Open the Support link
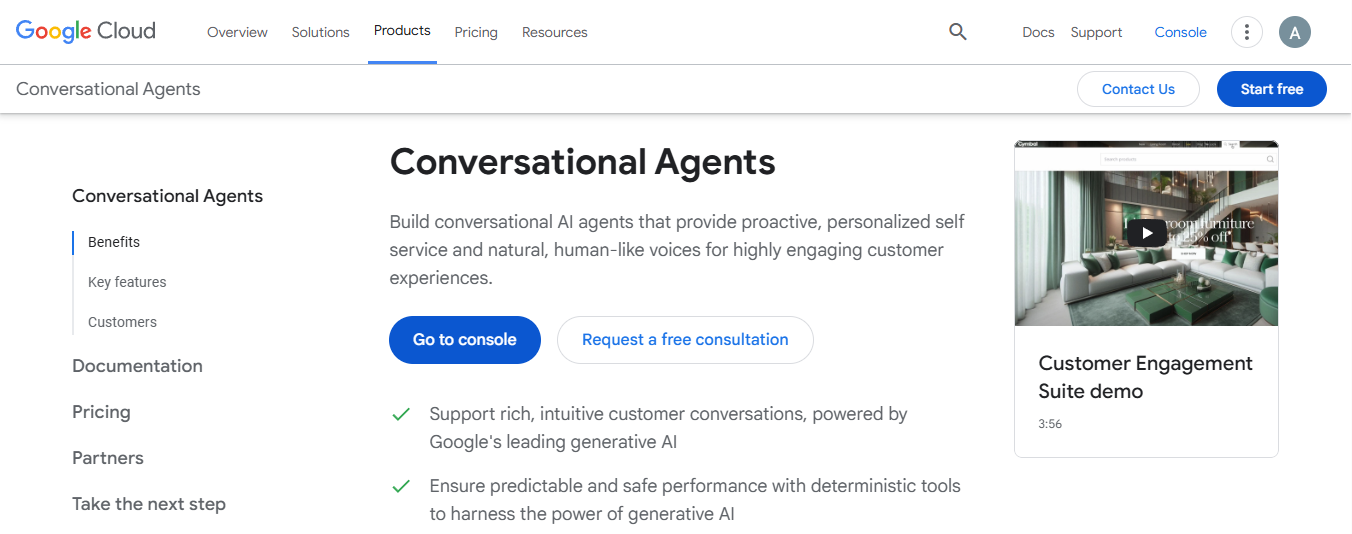This screenshot has height=534, width=1352. pos(1096,32)
